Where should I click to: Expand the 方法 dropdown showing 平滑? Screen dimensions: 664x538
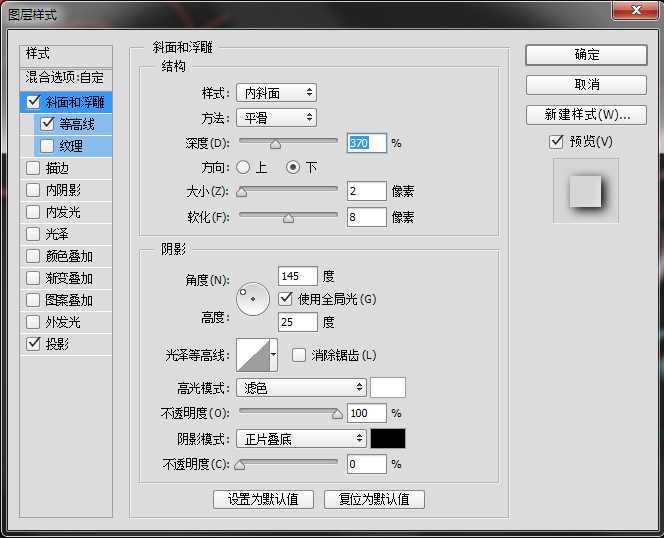pos(276,118)
